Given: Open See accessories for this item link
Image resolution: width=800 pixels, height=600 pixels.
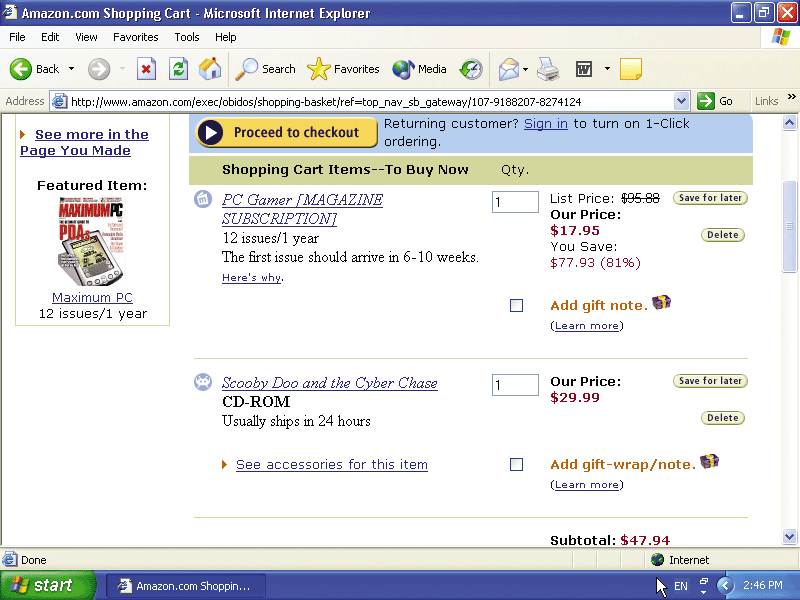Looking at the screenshot, I should [332, 464].
